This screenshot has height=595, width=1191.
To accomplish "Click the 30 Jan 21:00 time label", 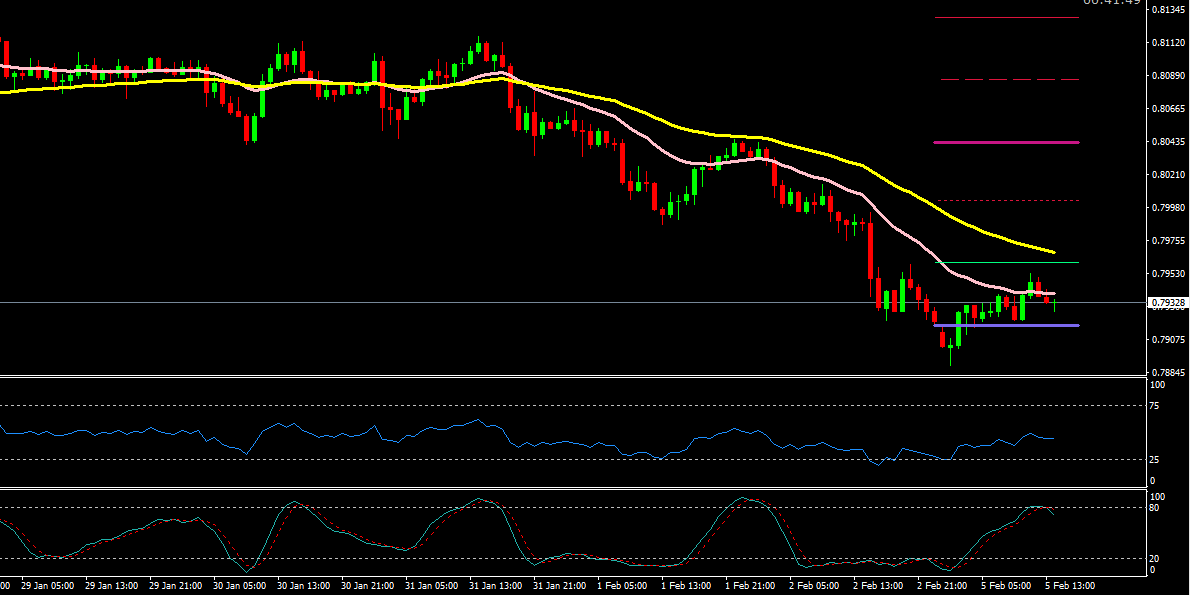I will point(368,587).
